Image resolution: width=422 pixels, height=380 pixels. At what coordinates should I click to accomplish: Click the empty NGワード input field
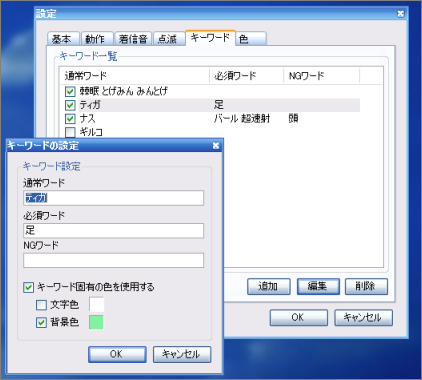pyautogui.click(x=113, y=260)
